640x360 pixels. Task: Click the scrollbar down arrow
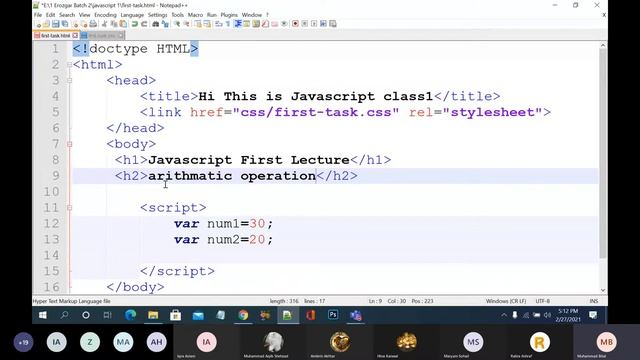click(603, 290)
